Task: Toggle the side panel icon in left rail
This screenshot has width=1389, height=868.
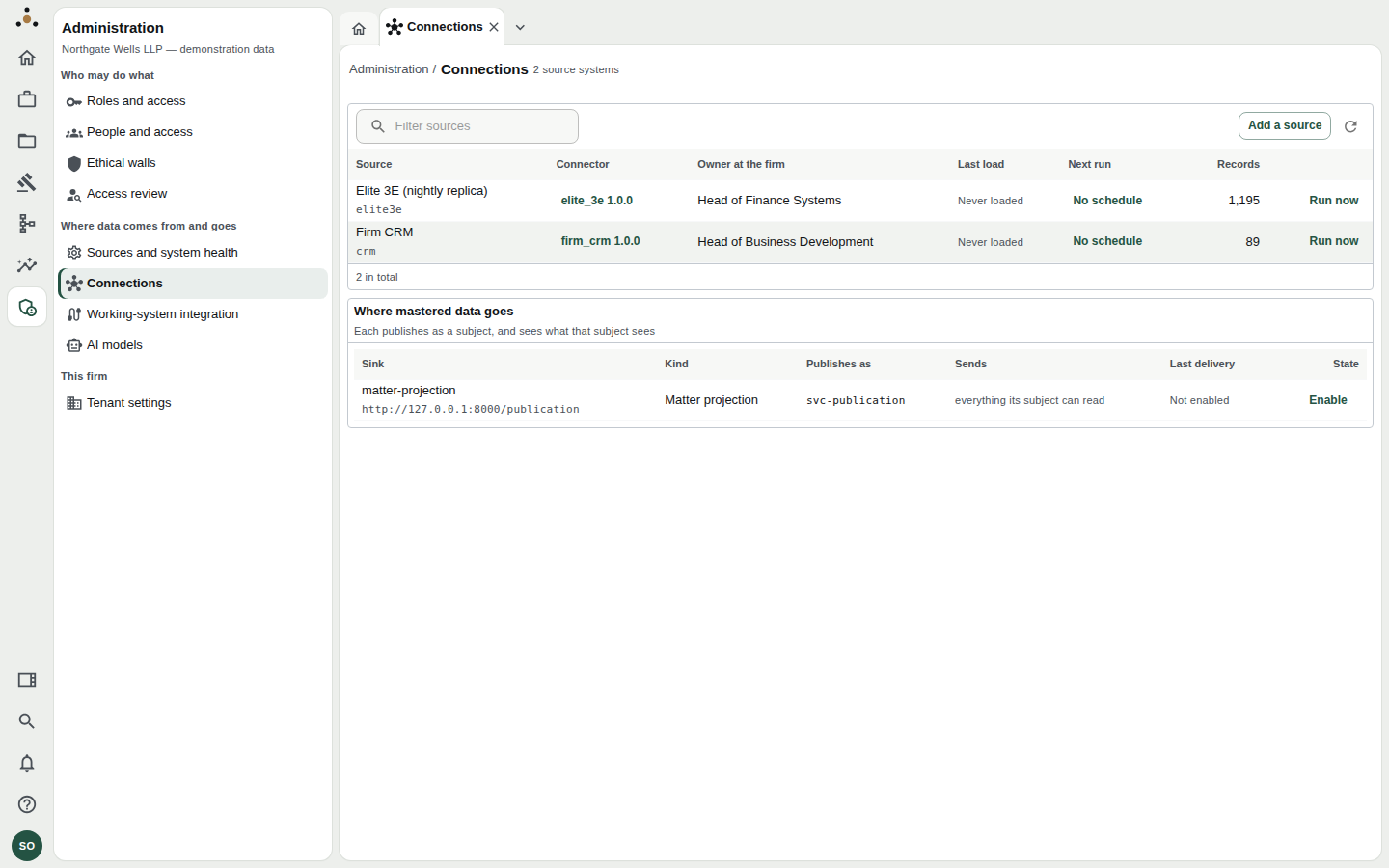Action: (x=27, y=680)
